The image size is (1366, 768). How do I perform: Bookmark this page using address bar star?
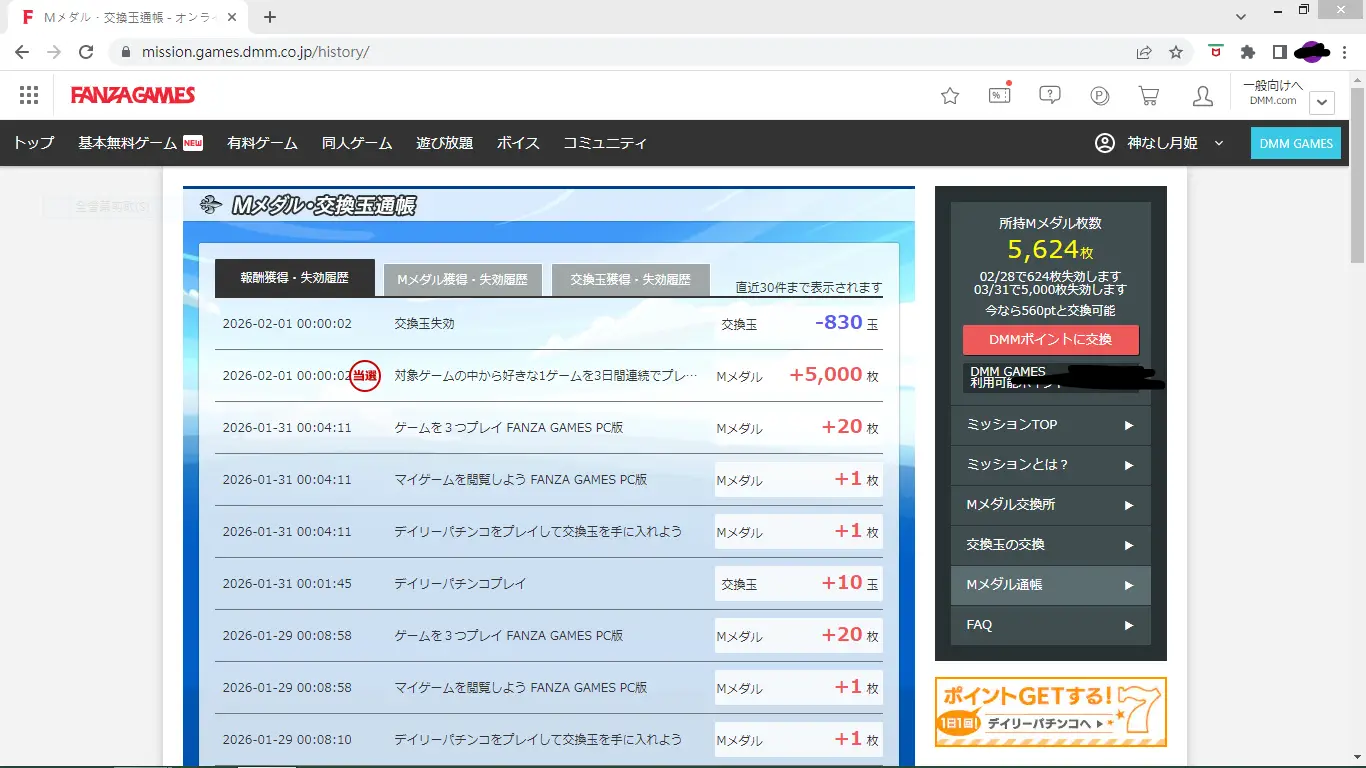(1176, 52)
